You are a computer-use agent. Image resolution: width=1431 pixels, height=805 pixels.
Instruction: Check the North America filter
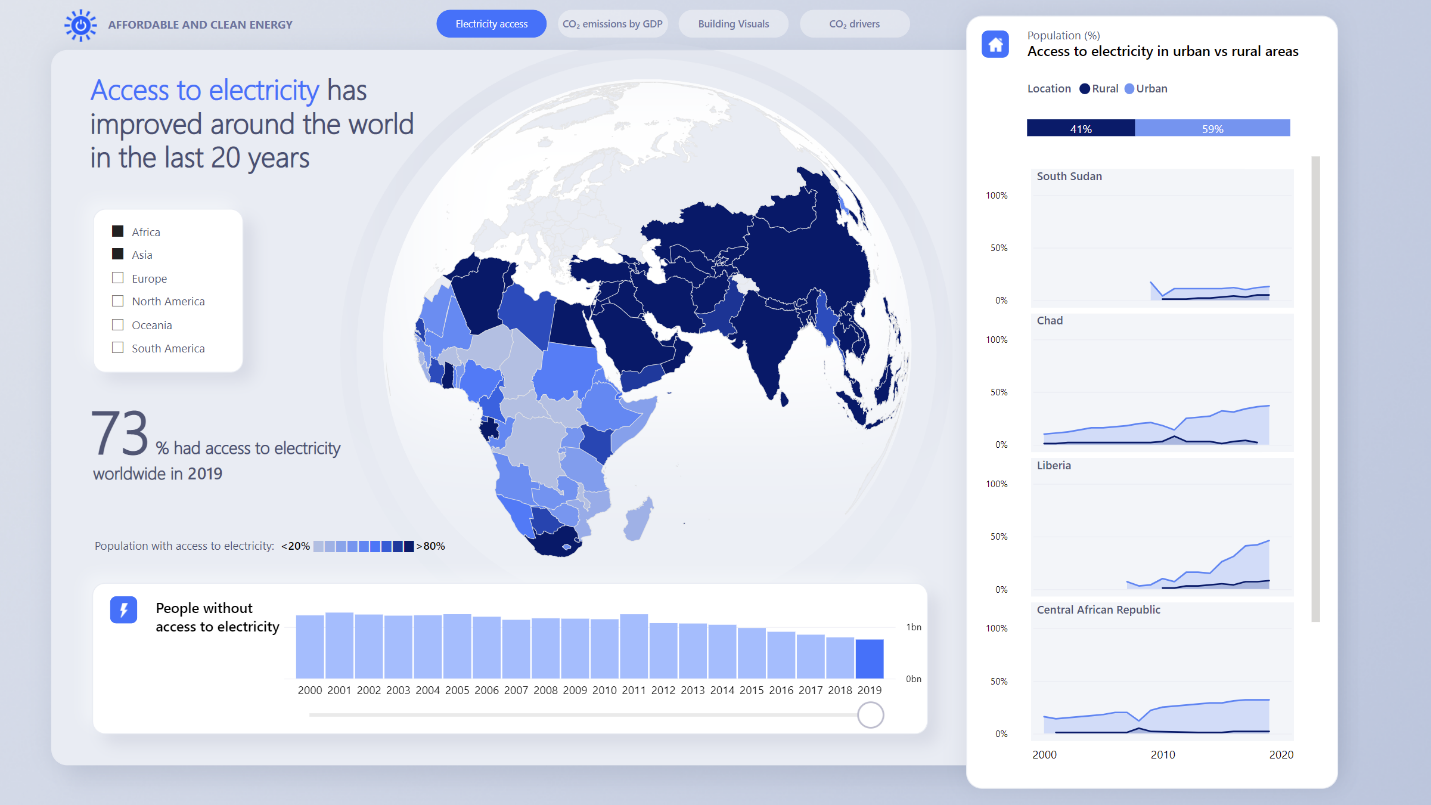(118, 301)
